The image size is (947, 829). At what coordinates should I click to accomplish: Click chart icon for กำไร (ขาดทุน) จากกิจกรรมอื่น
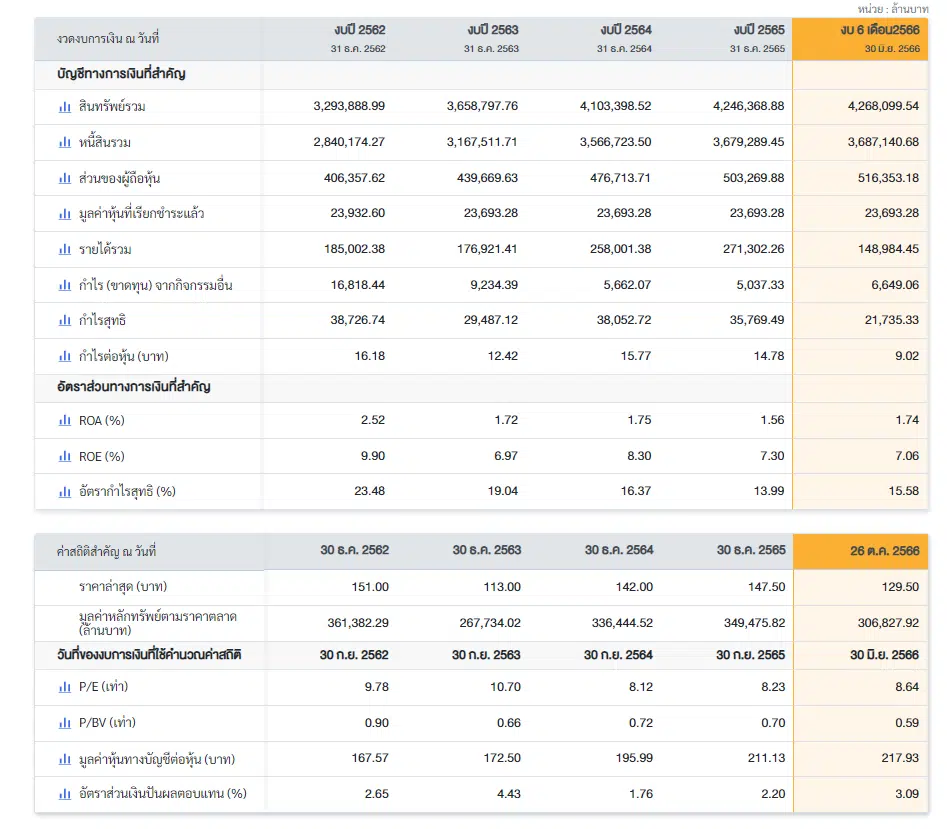pyautogui.click(x=65, y=285)
